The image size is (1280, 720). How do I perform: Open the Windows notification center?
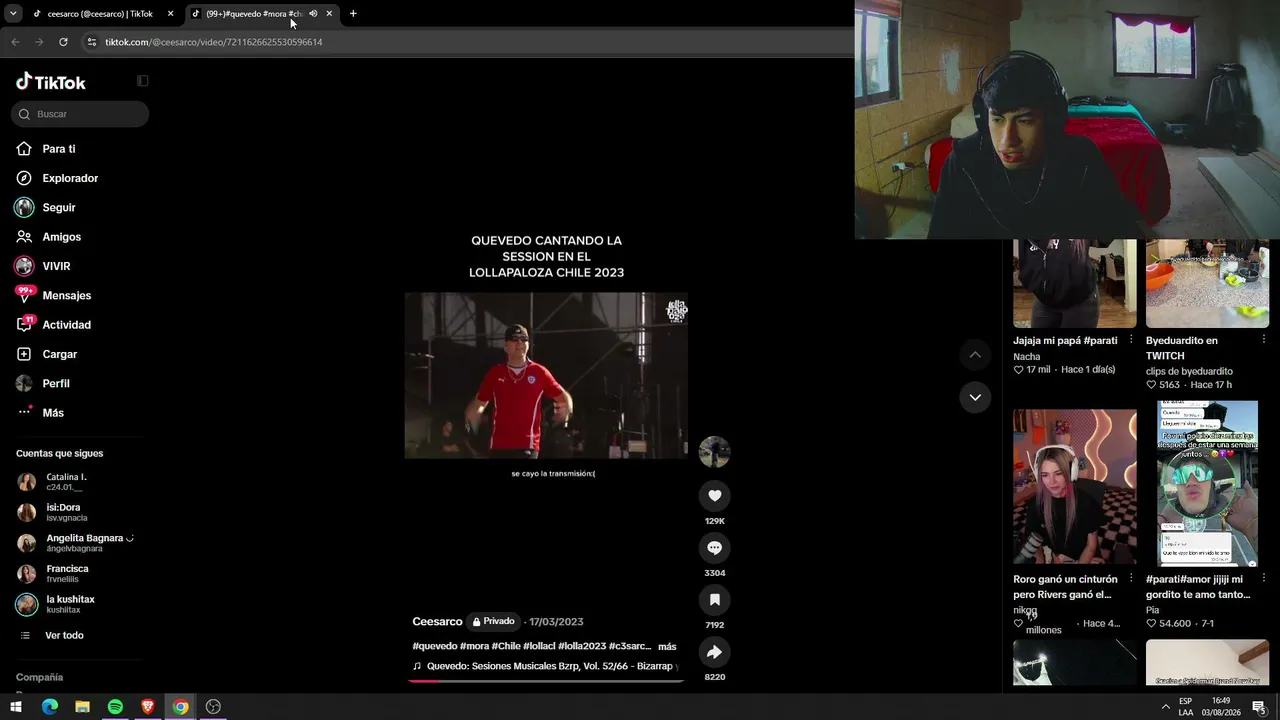1259,707
